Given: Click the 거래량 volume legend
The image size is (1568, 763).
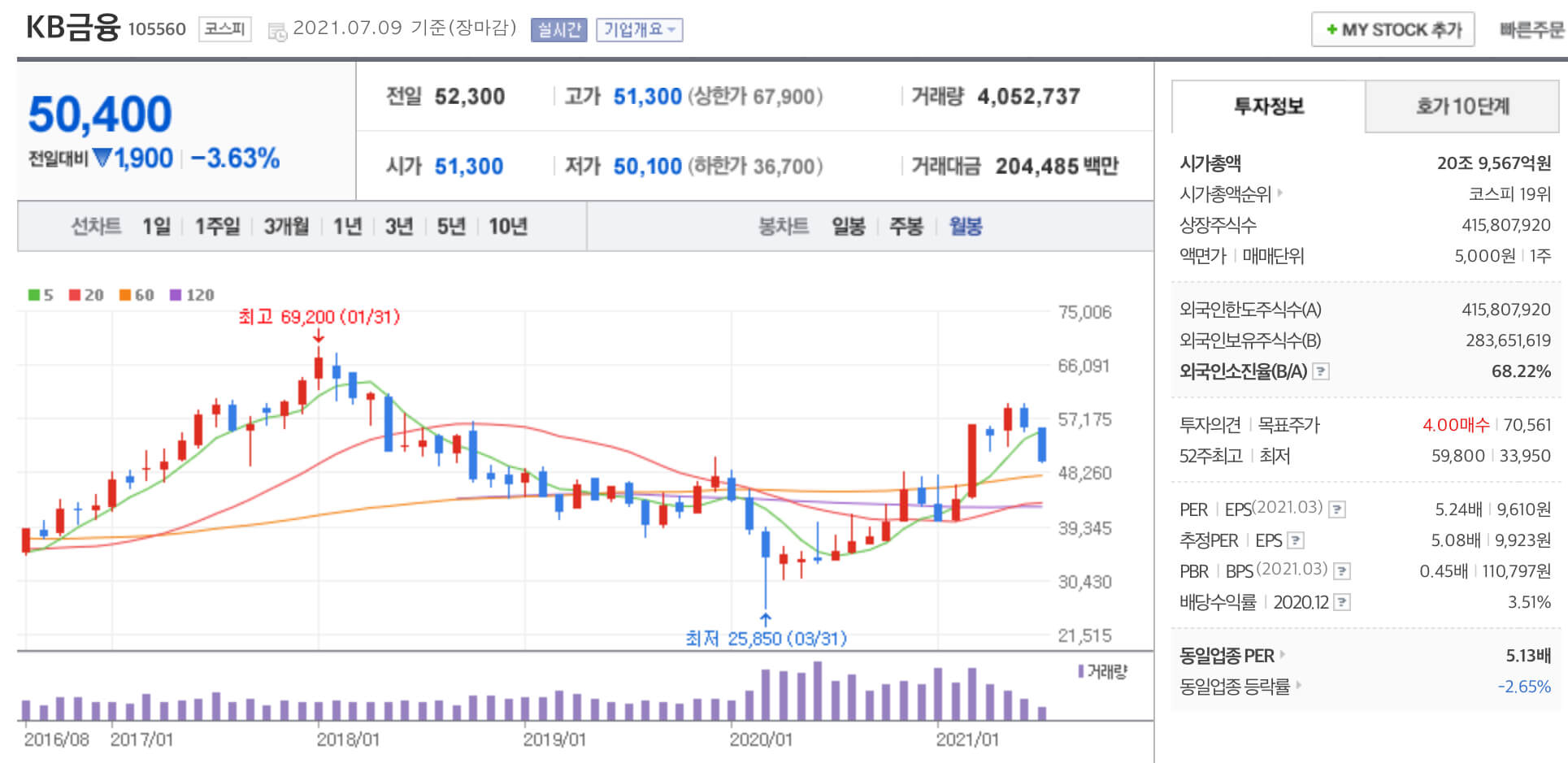Looking at the screenshot, I should tap(1102, 672).
